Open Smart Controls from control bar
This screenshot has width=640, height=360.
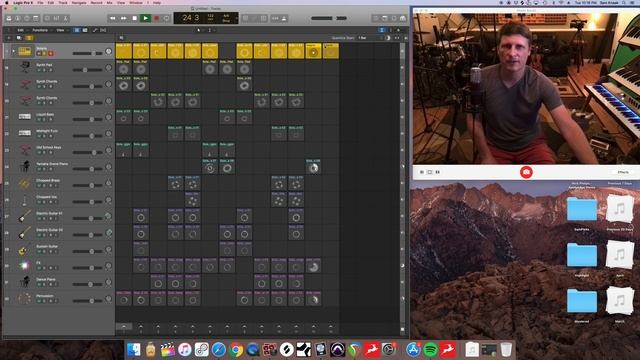tap(47, 18)
